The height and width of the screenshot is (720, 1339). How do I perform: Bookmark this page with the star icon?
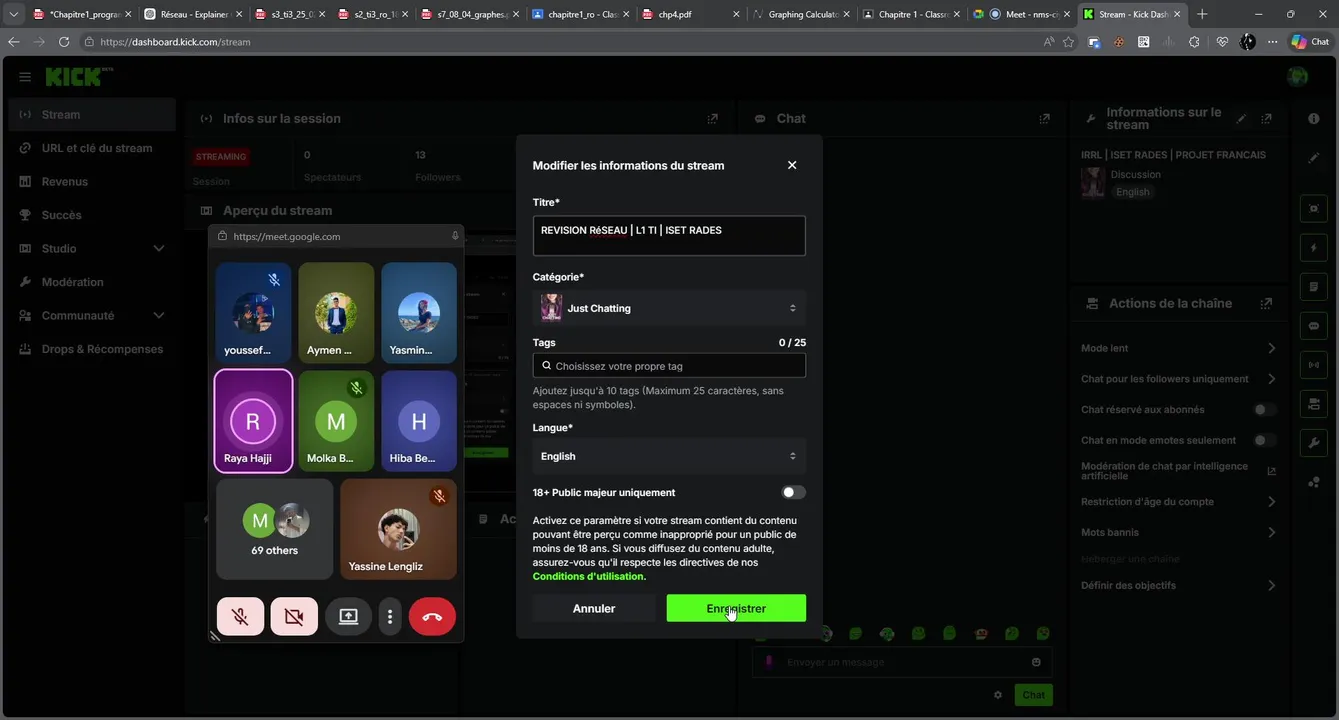click(x=1068, y=42)
